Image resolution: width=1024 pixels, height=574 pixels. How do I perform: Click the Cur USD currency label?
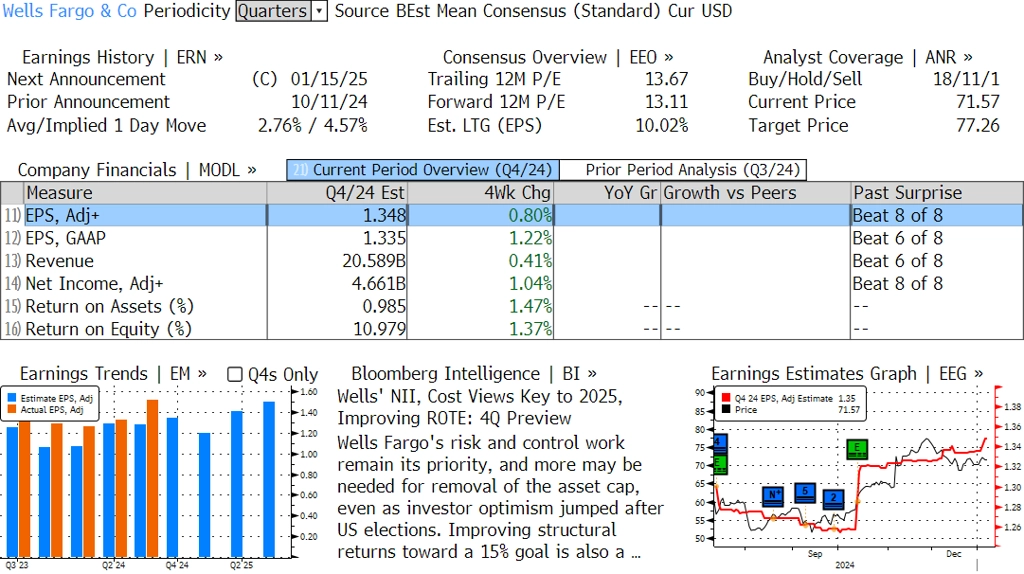700,11
